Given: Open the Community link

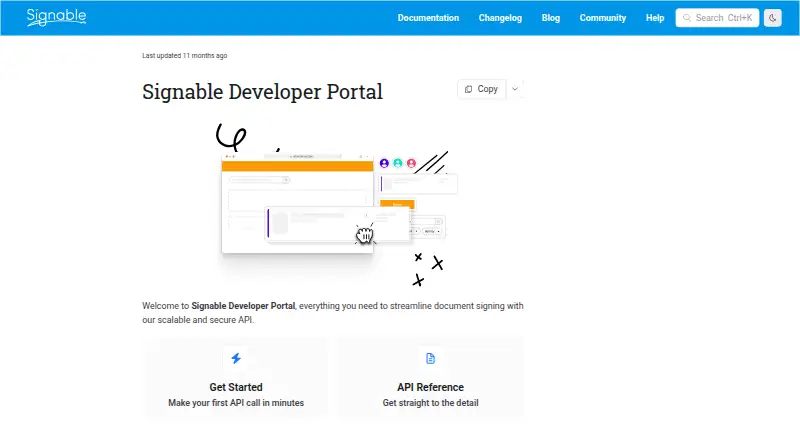Looking at the screenshot, I should tap(603, 18).
